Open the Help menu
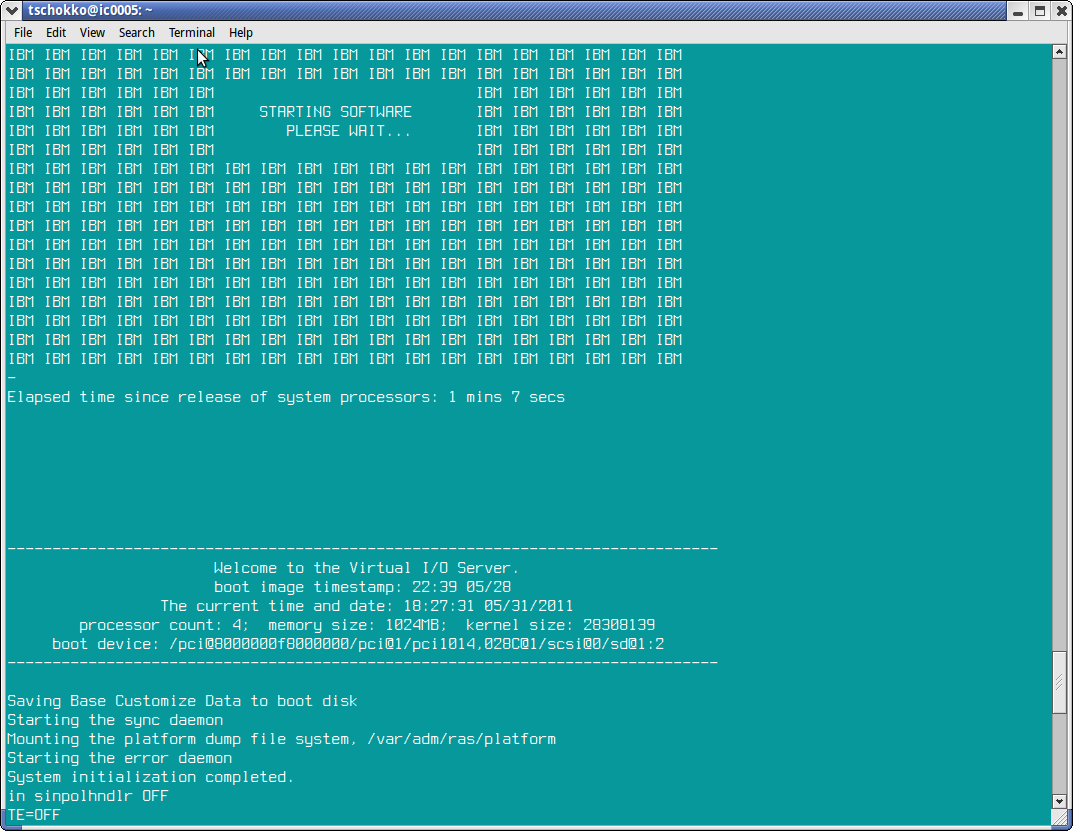This screenshot has height=831, width=1073. [240, 33]
